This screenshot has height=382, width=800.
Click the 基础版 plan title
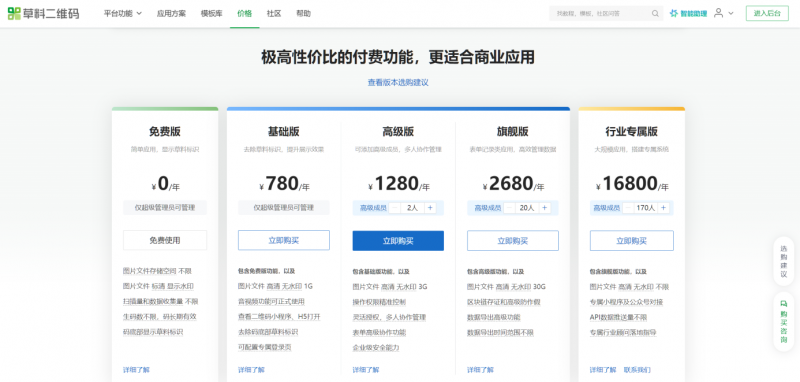284,132
